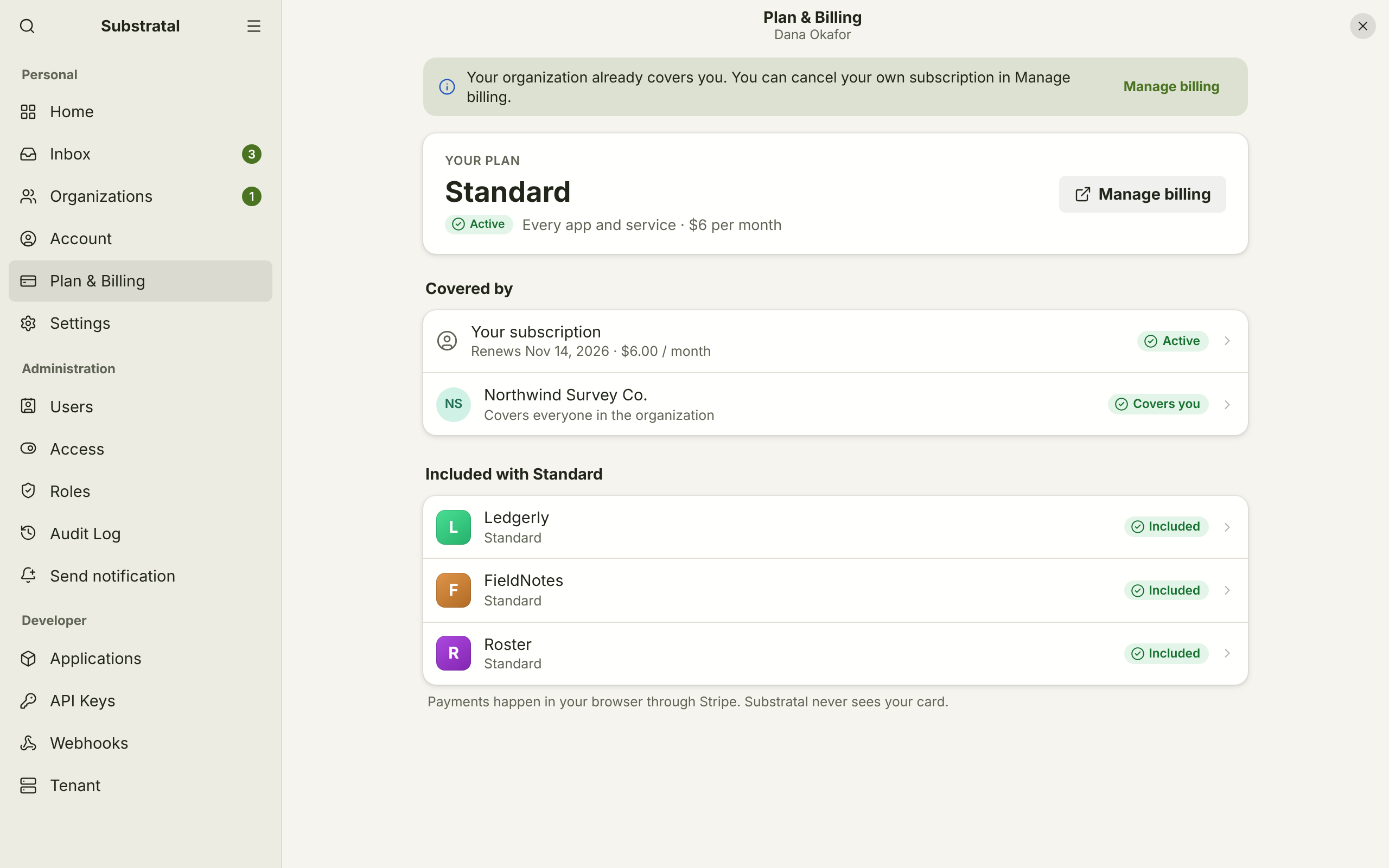Collapse the sidebar with the menu icon
Viewport: 1389px width, 868px height.
(x=254, y=27)
